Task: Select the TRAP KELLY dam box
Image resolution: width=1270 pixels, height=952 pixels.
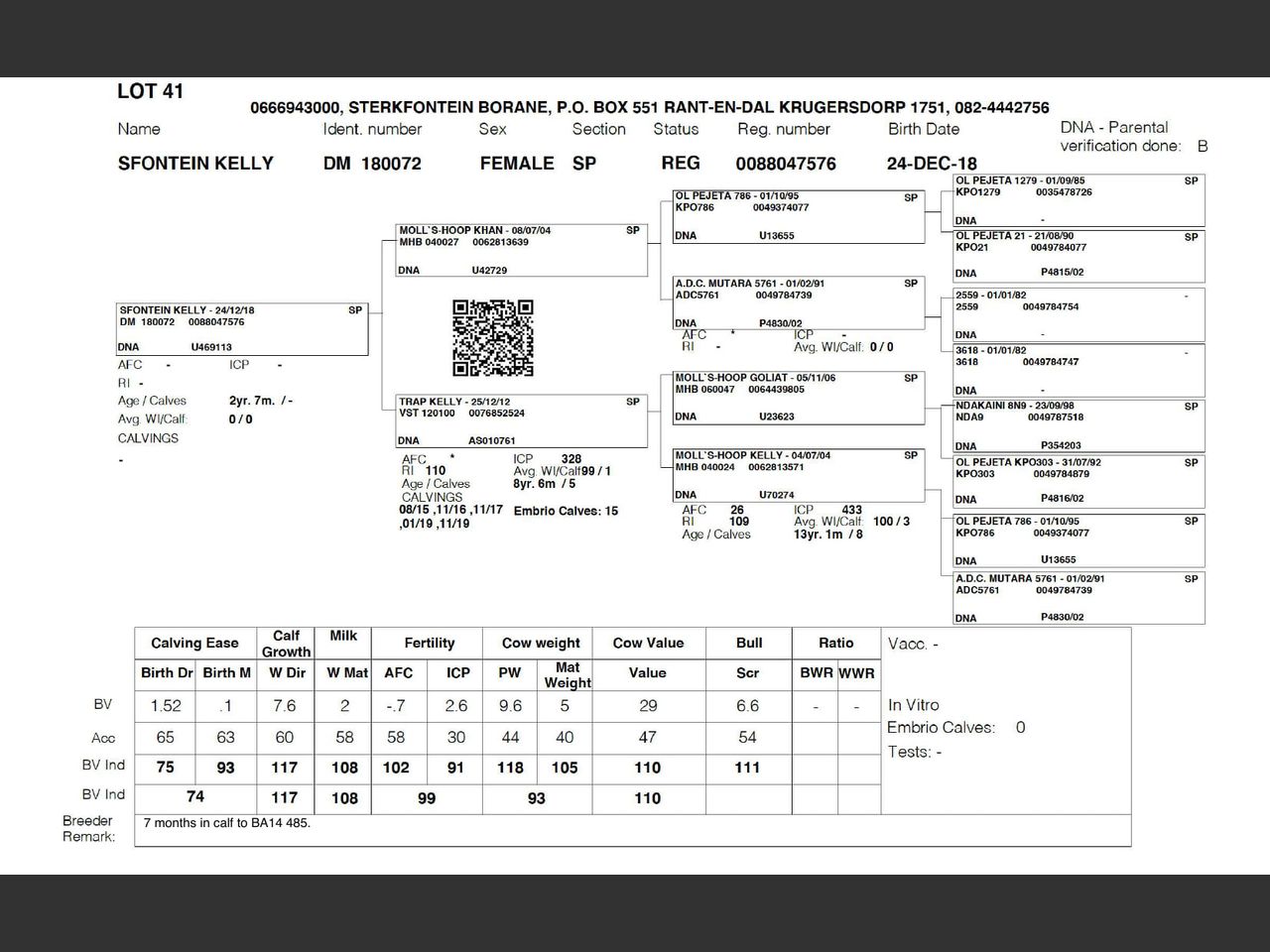Action: tap(521, 421)
